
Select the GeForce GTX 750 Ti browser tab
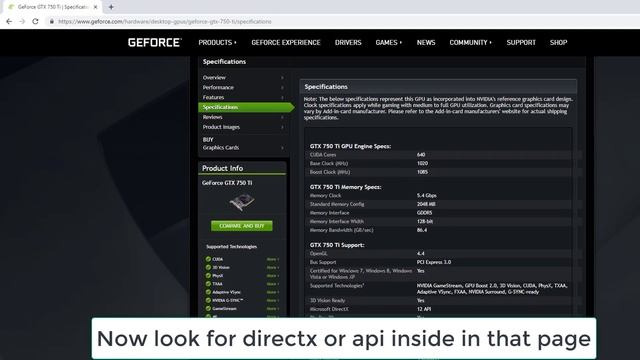click(52, 7)
